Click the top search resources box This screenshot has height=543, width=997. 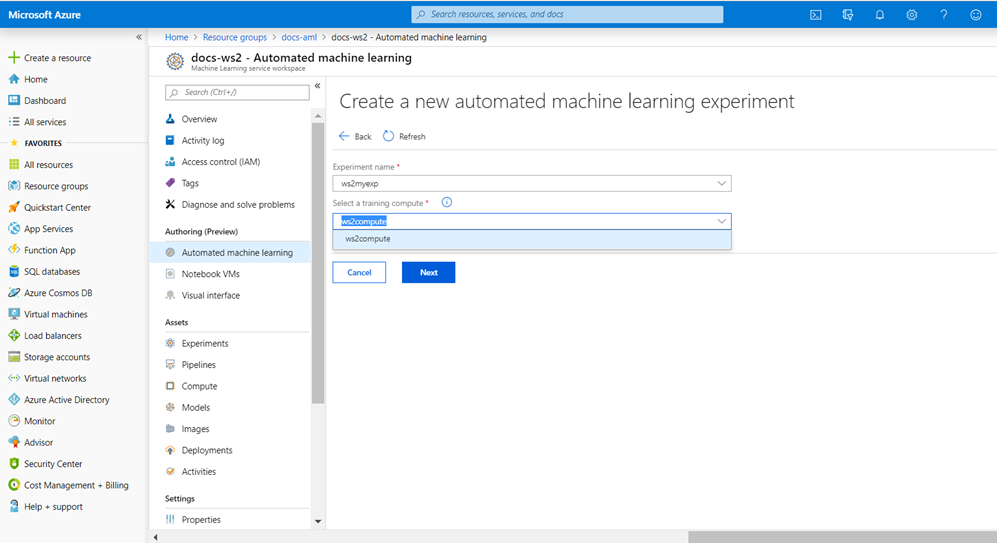pyautogui.click(x=567, y=14)
